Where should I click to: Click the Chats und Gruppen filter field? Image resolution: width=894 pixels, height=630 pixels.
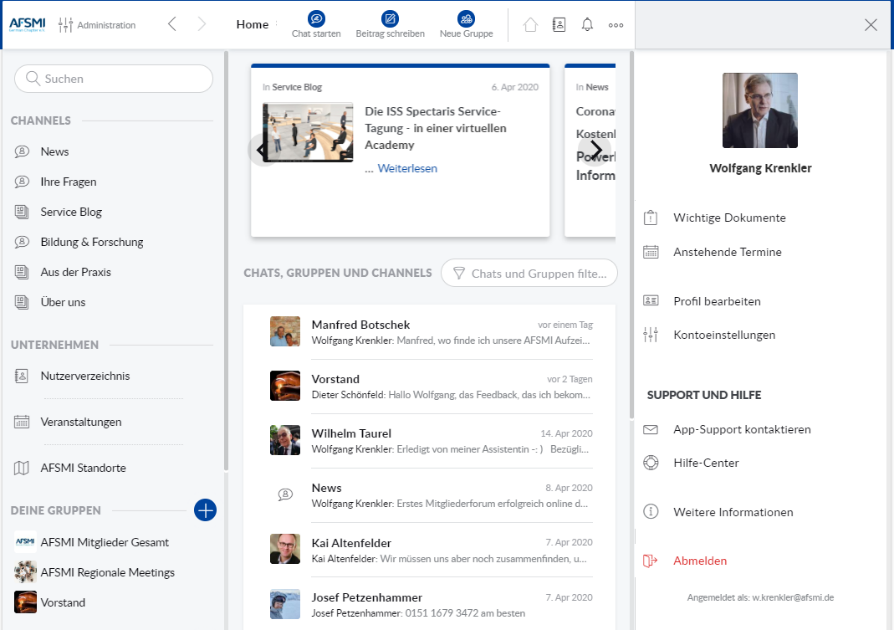click(529, 274)
